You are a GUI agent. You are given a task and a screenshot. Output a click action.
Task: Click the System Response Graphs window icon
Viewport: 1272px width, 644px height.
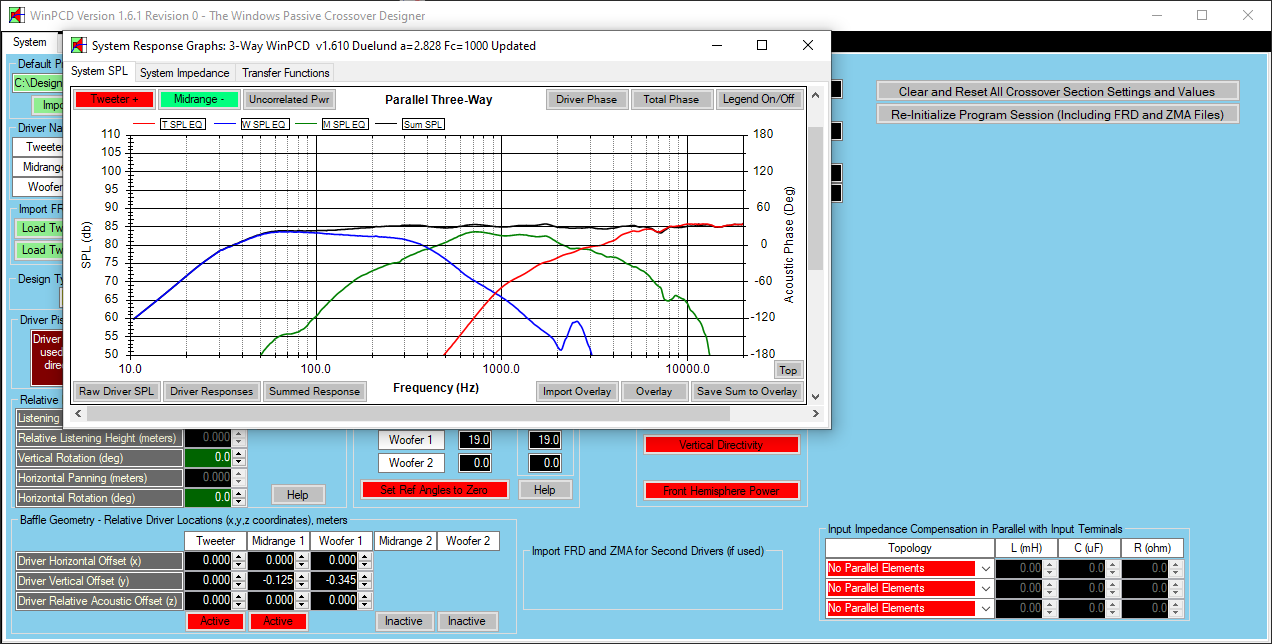[x=78, y=45]
